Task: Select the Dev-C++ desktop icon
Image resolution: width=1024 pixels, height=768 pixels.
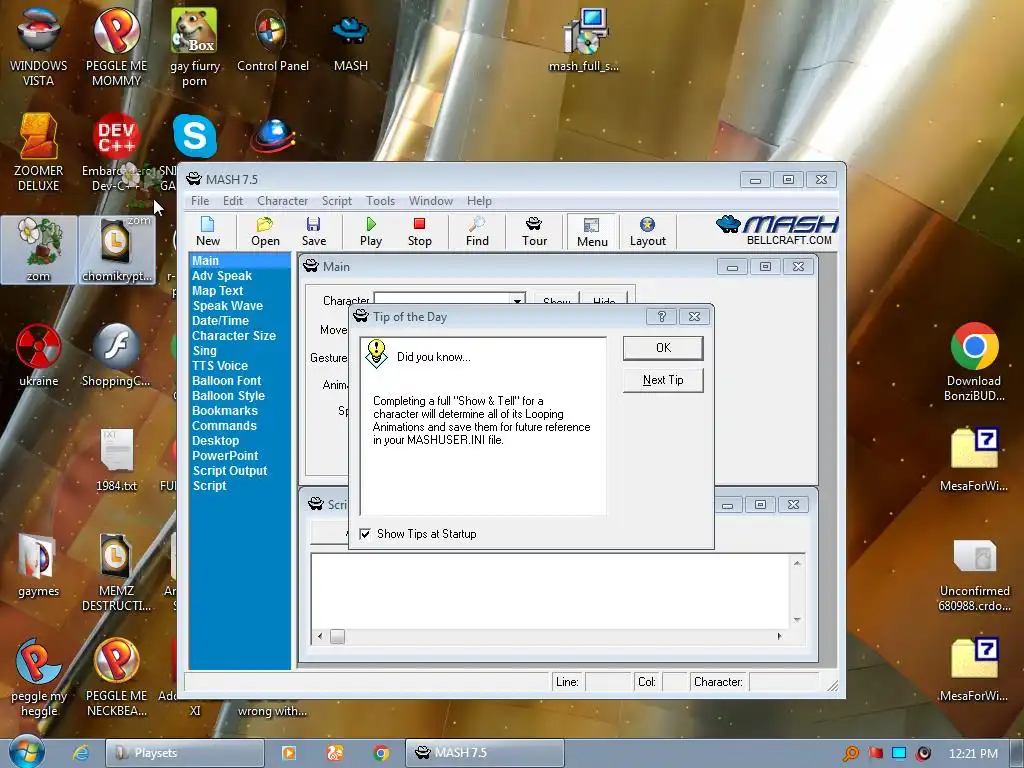Action: 116,152
